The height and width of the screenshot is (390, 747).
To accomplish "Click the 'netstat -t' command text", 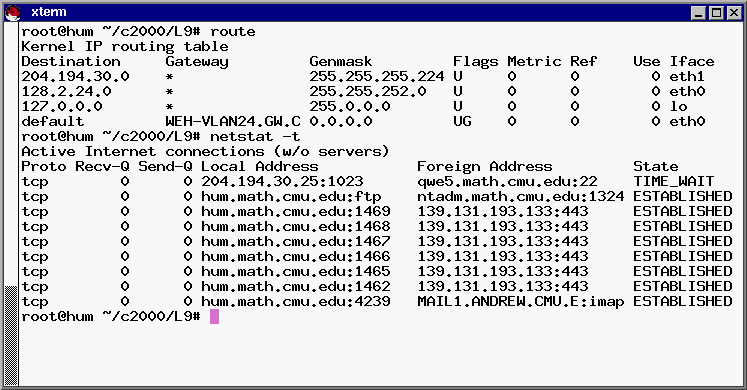I will tap(255, 136).
